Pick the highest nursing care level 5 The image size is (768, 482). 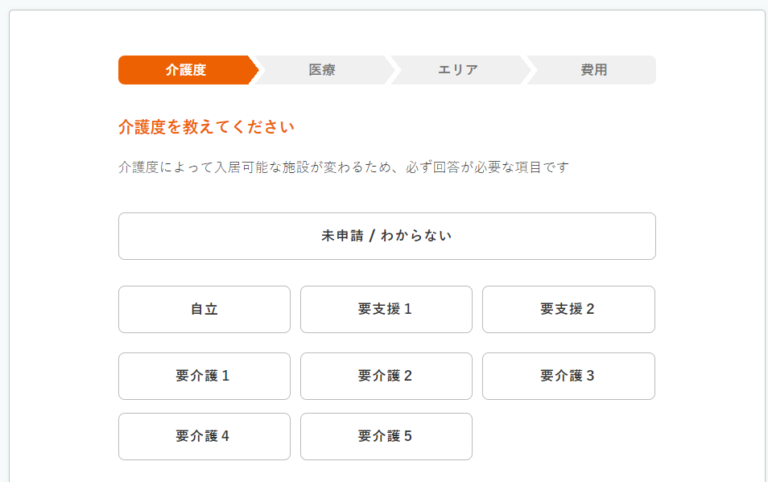click(x=386, y=436)
